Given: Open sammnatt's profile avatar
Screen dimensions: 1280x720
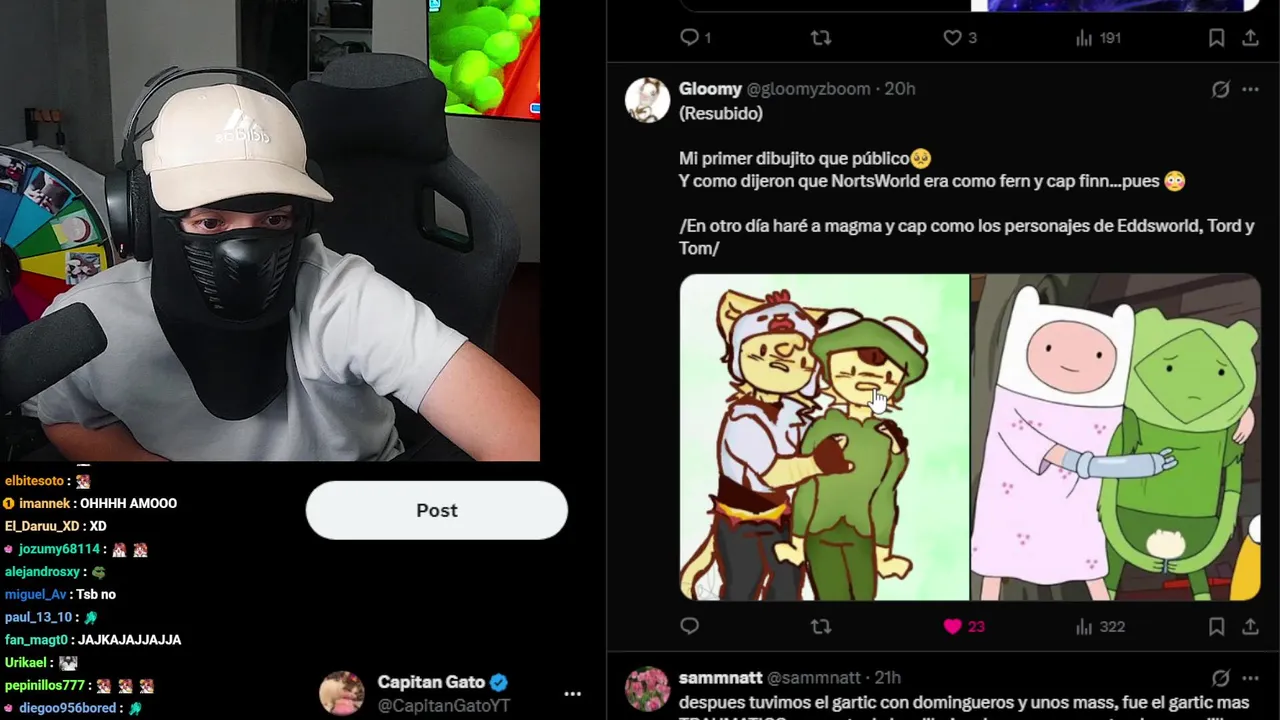Looking at the screenshot, I should tap(647, 689).
